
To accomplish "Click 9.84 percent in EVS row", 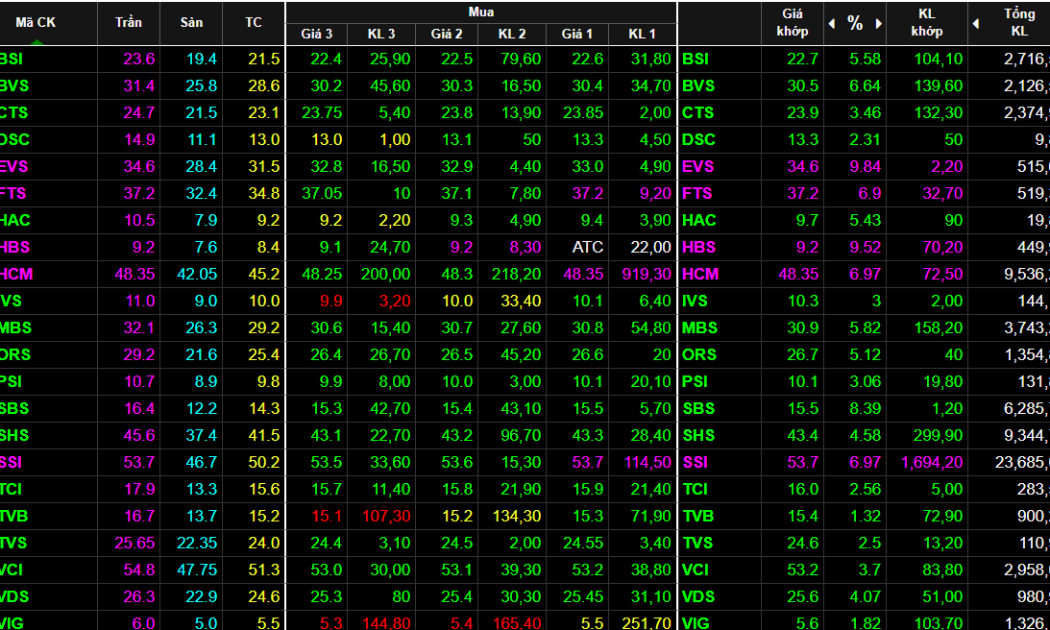I will (865, 166).
